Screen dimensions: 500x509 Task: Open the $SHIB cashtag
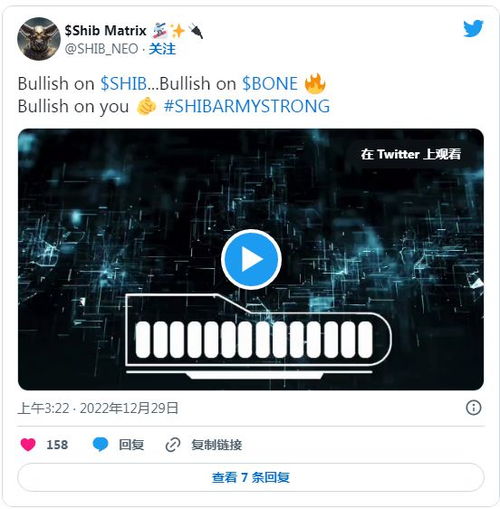(124, 83)
